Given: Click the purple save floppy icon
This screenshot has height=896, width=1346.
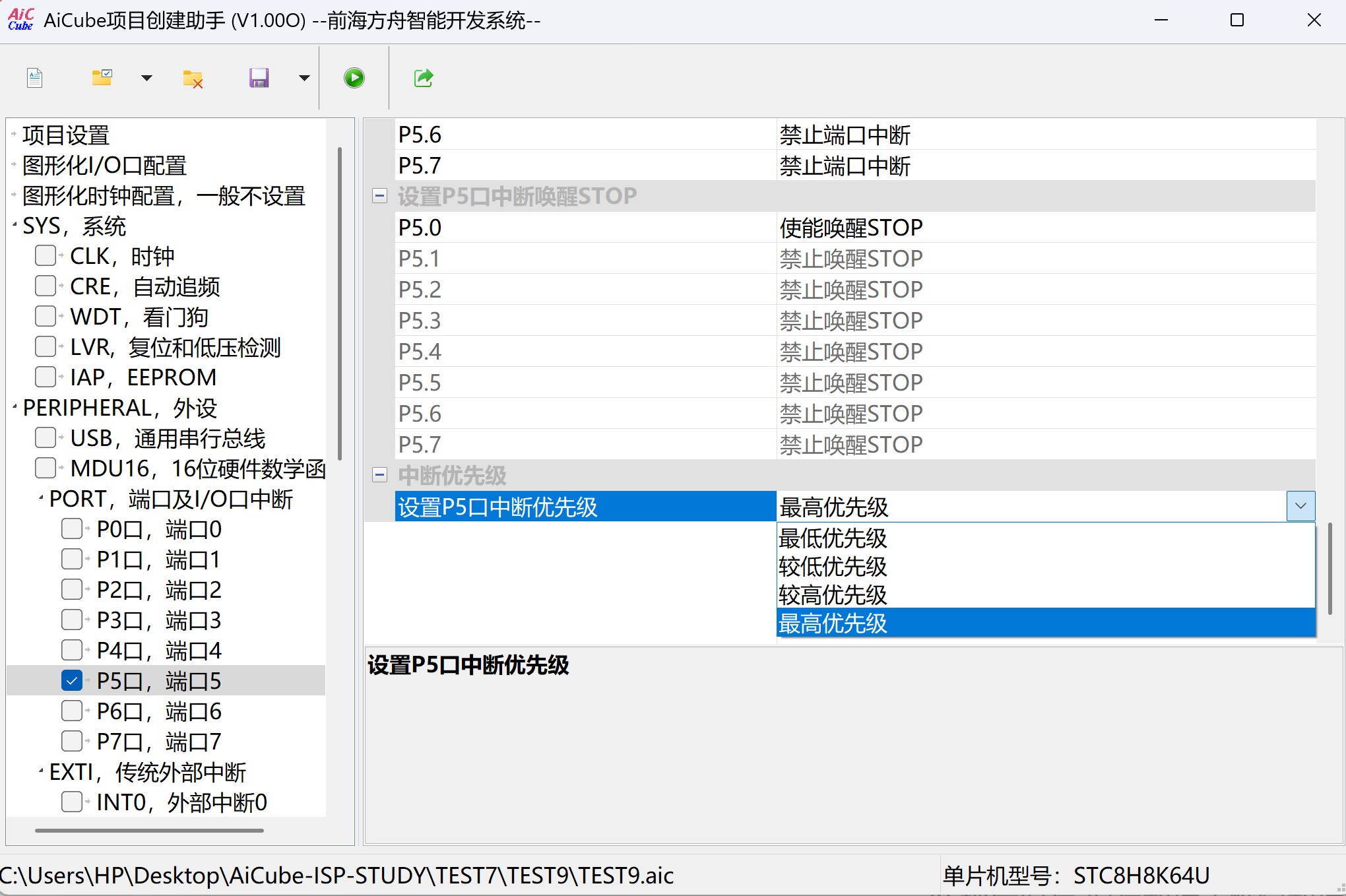Looking at the screenshot, I should coord(259,78).
